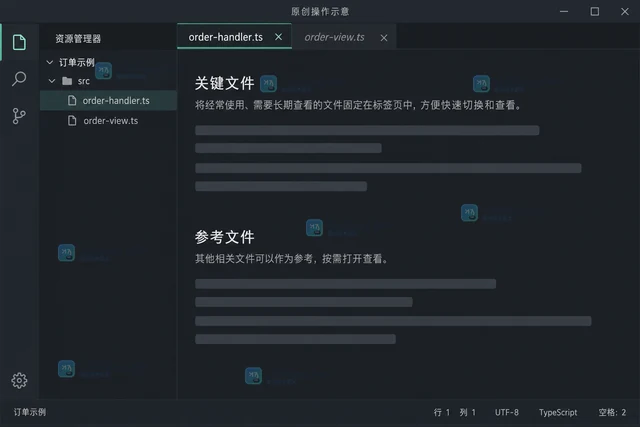Maximize the 原创操作示意 window
This screenshot has width=640, height=427.
point(595,11)
